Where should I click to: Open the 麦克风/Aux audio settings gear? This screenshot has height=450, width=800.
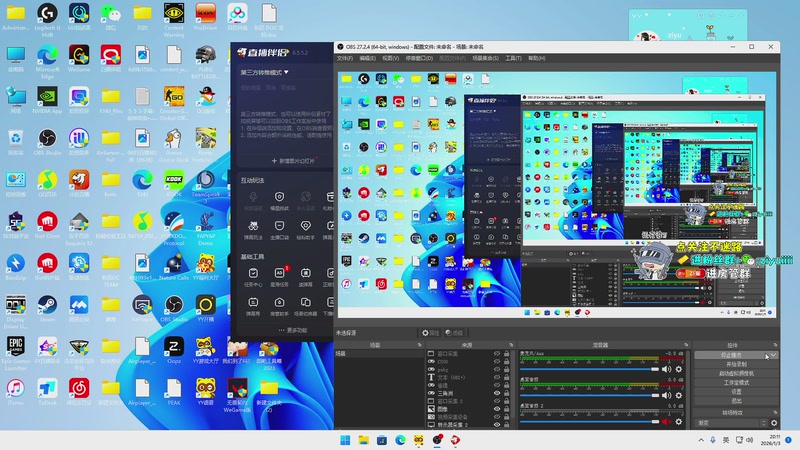pyautogui.click(x=679, y=369)
